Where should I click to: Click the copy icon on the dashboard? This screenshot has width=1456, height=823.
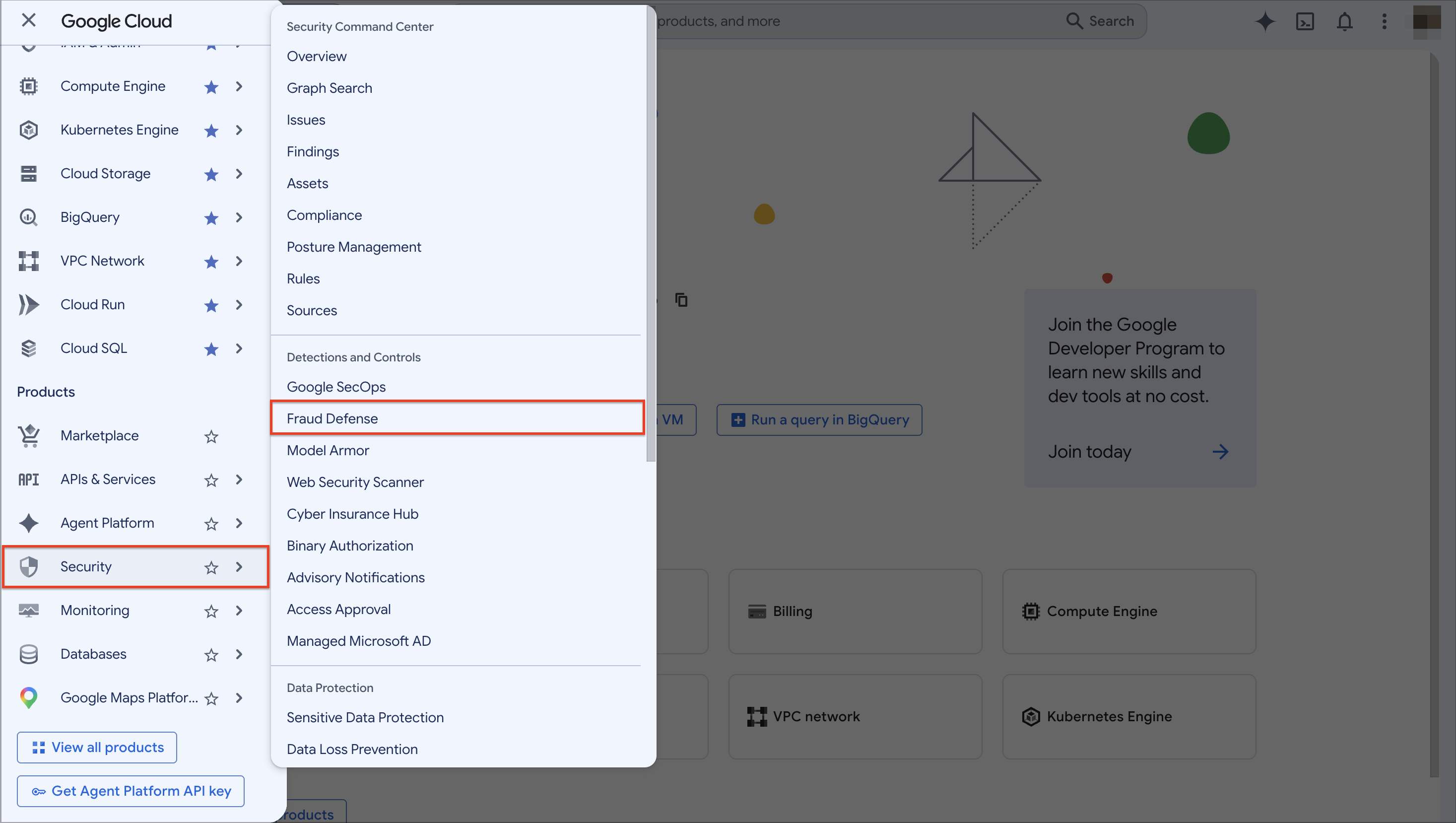tap(682, 300)
